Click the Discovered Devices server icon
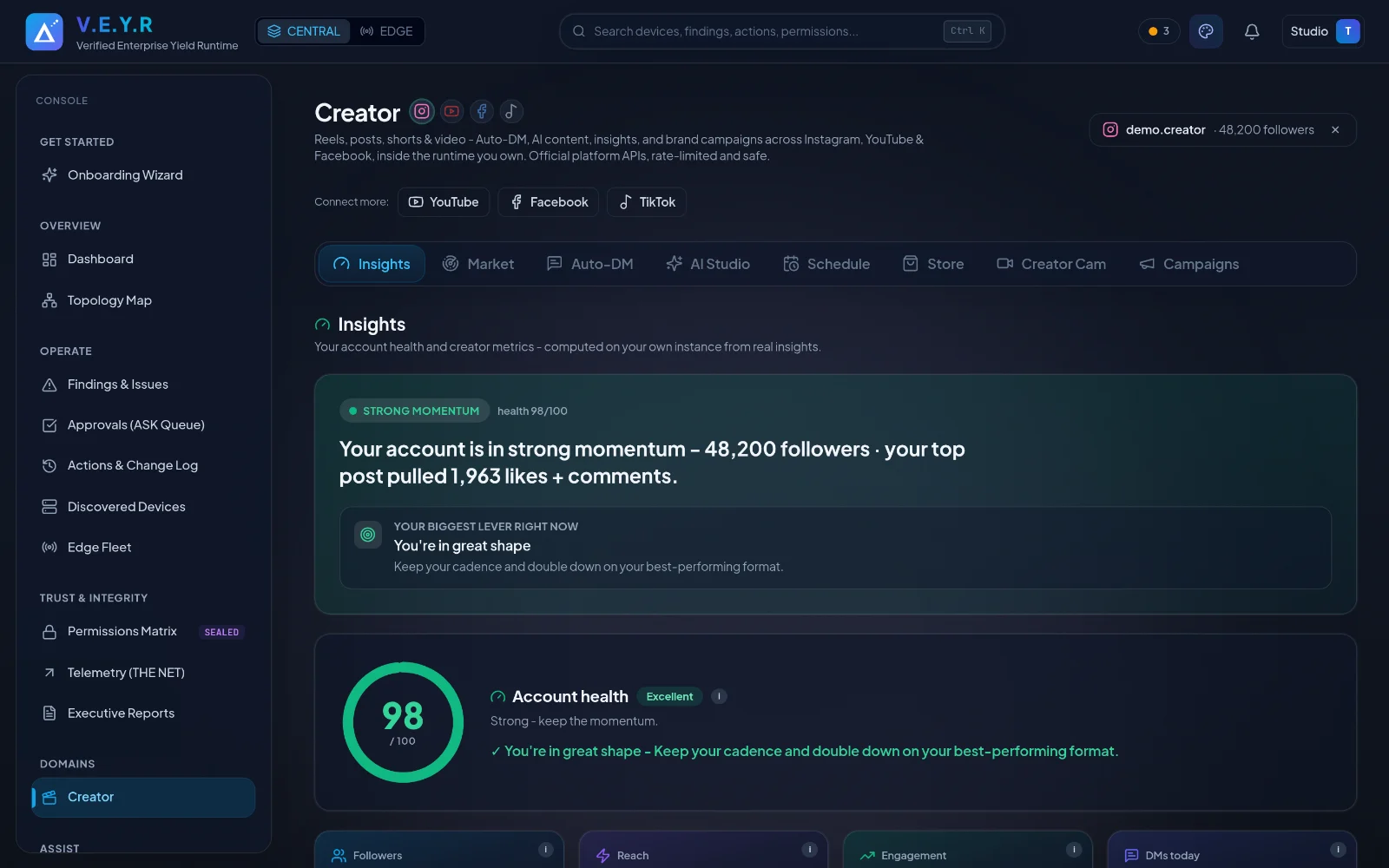Screen dimensions: 1389x868 [49, 507]
